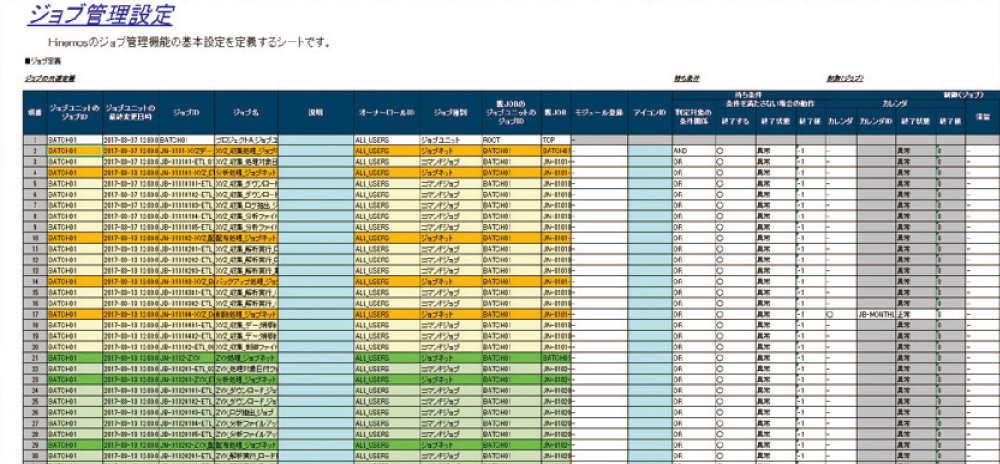Viewport: 1000px width, 464px height.
Task: Select the ■ジョブ定義 section label
Action: coord(43,62)
